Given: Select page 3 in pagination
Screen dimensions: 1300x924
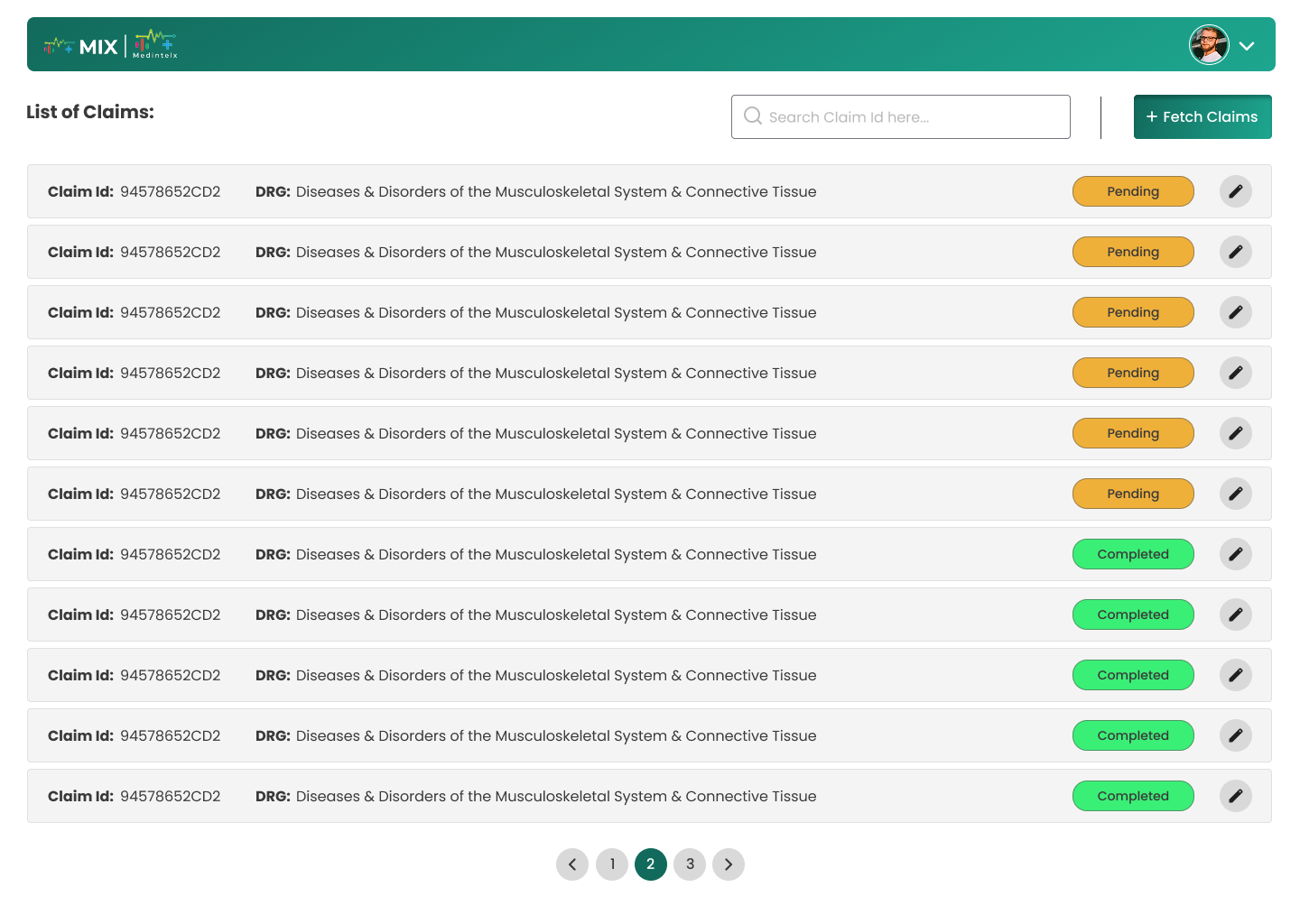Looking at the screenshot, I should click(x=690, y=864).
